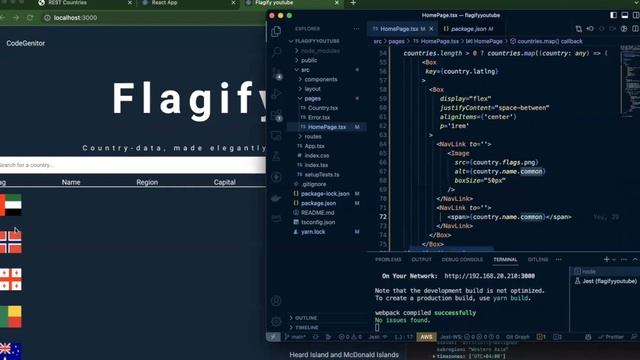Screen dimensions: 640x360
Task: Open setupTests.ts in the explorer
Action: point(322,175)
